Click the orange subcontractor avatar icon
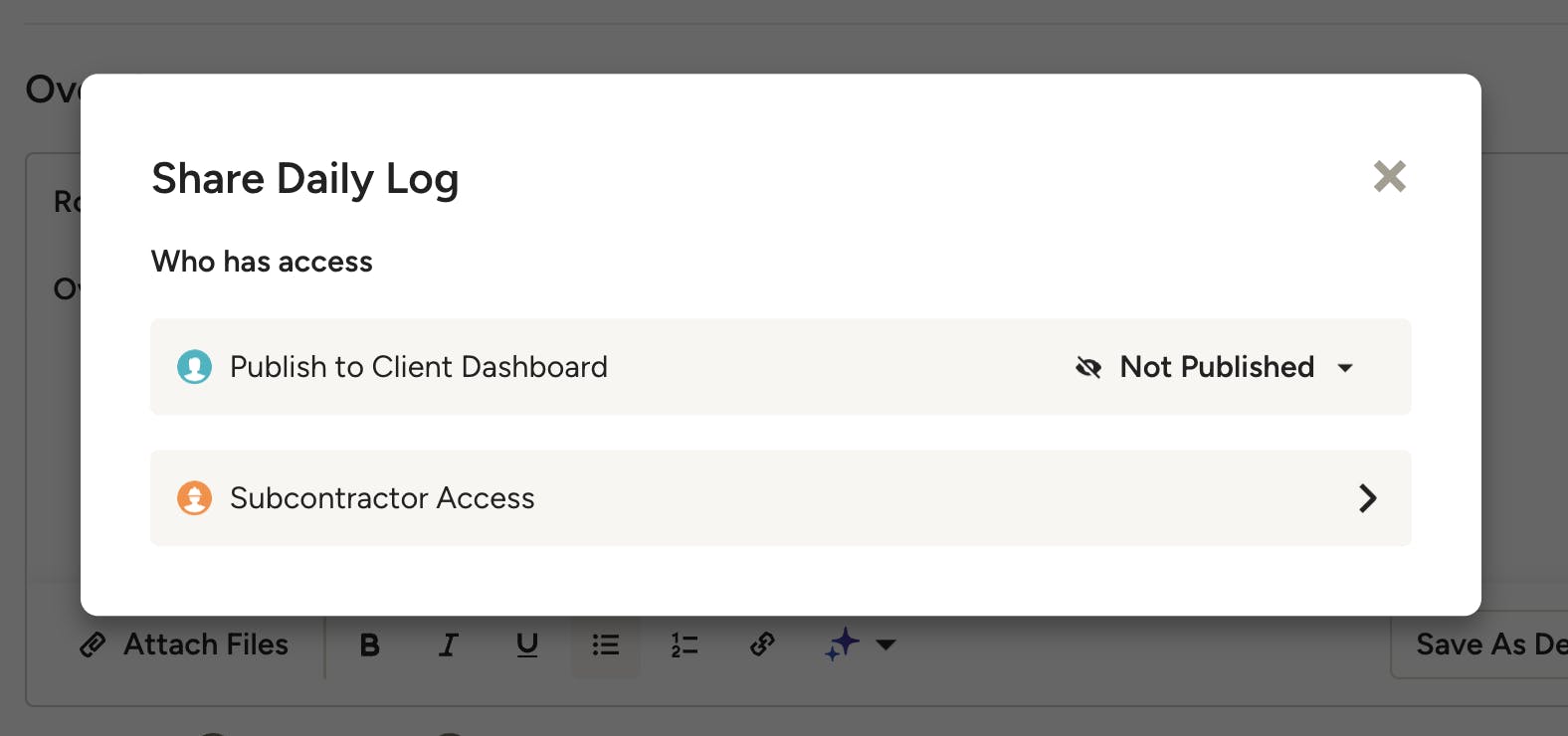Image resolution: width=1568 pixels, height=736 pixels. [195, 498]
